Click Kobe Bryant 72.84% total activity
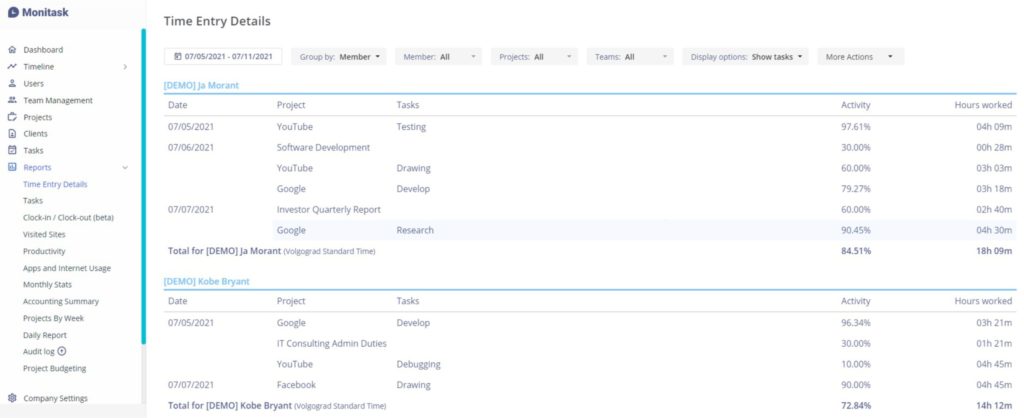1024x418 pixels. 856,406
